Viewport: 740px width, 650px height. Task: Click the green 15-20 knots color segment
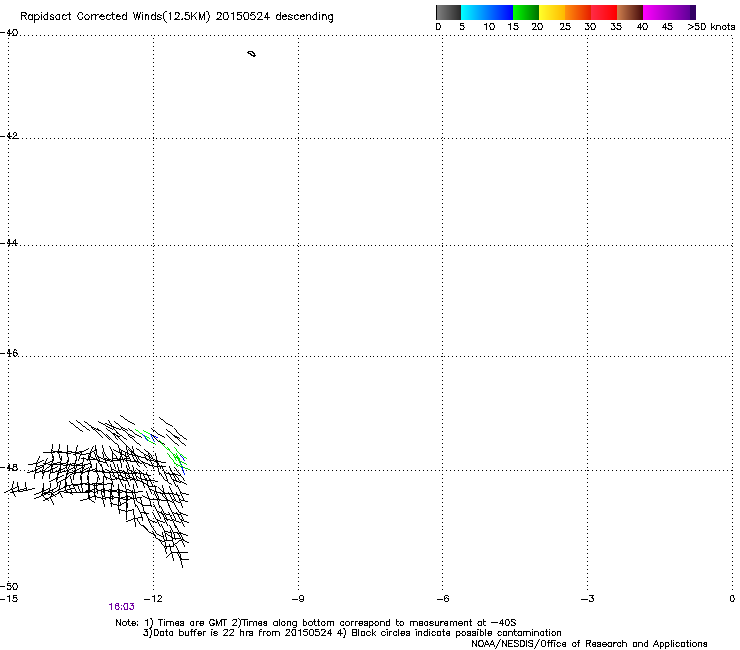pyautogui.click(x=526, y=12)
